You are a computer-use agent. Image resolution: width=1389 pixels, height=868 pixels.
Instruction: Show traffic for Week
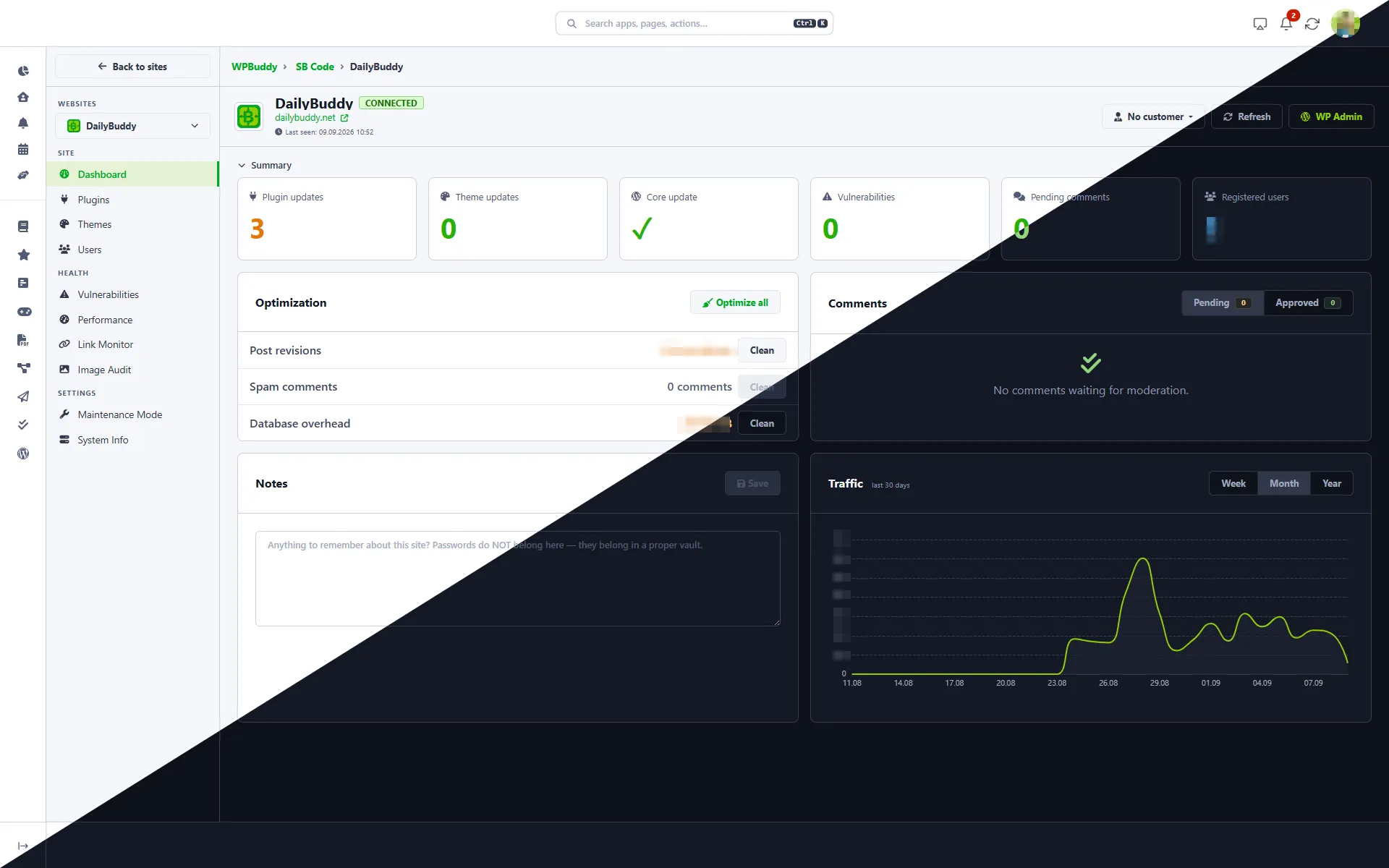[1233, 483]
